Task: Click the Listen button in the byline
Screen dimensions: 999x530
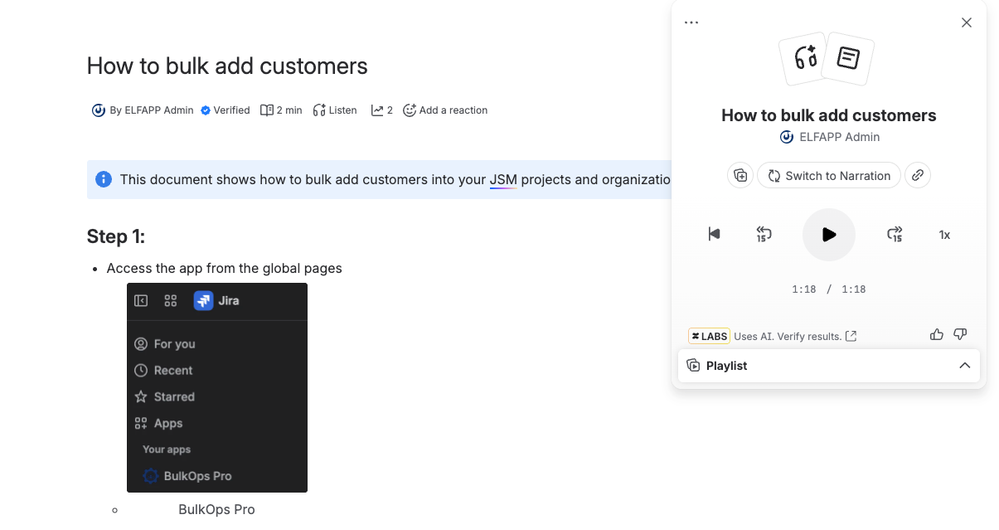Action: coord(335,110)
